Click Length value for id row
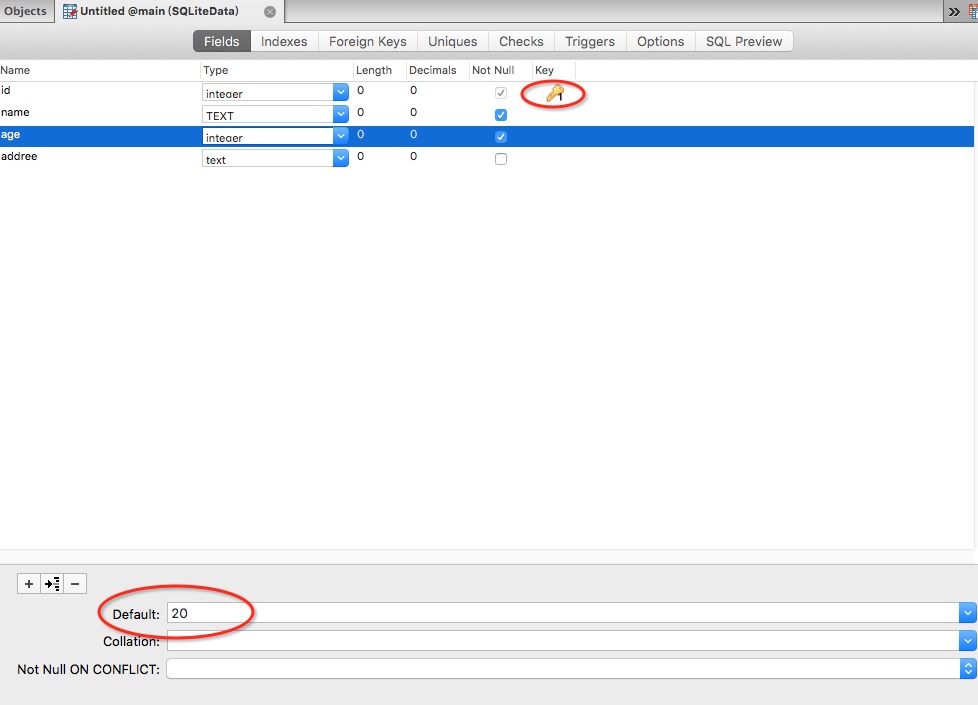Viewport: 978px width, 705px height. [x=361, y=90]
